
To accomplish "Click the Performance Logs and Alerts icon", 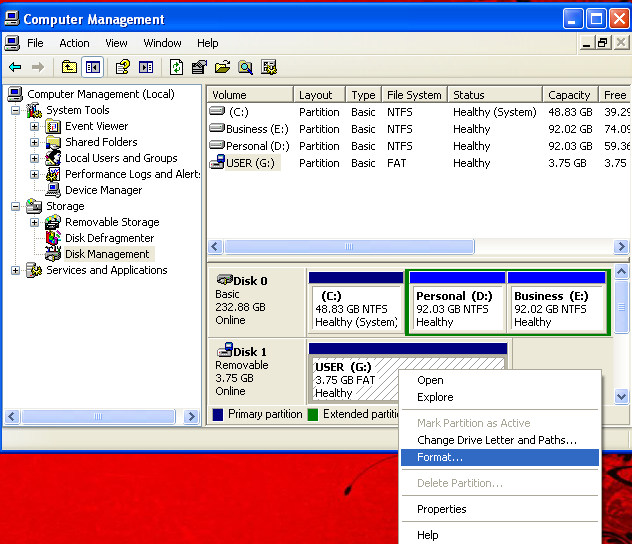I will pyautogui.click(x=53, y=174).
